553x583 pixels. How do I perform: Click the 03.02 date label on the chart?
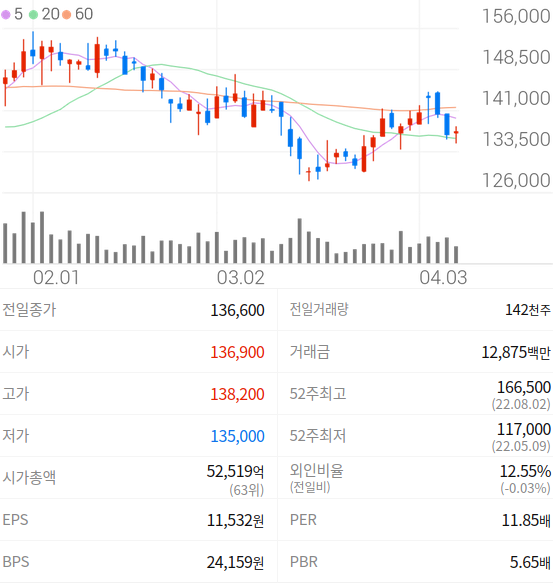pos(241,277)
